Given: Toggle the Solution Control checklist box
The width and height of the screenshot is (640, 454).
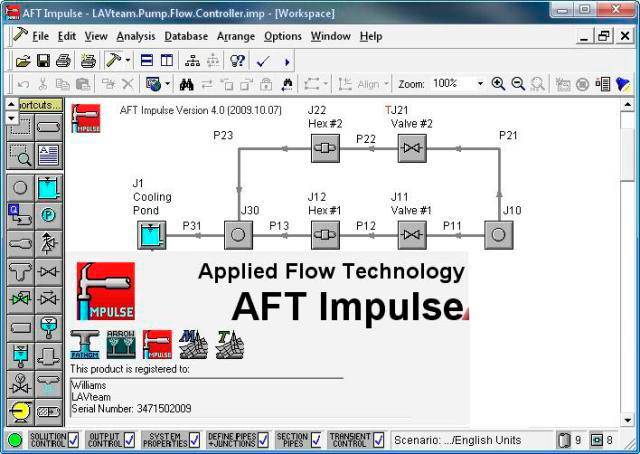Looking at the screenshot, I should click(73, 440).
